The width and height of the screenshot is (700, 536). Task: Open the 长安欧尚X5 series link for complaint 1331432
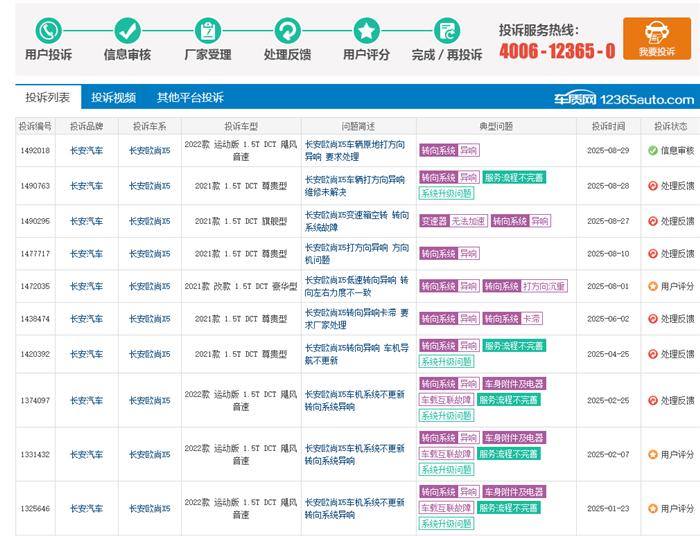150,454
